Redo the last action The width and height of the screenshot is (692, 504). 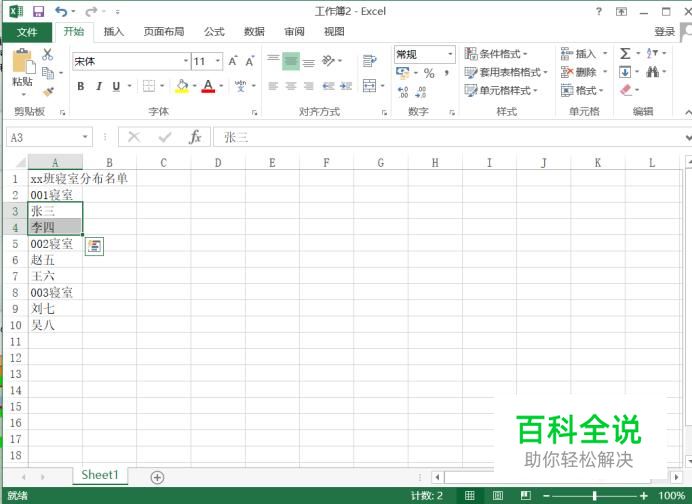click(91, 11)
